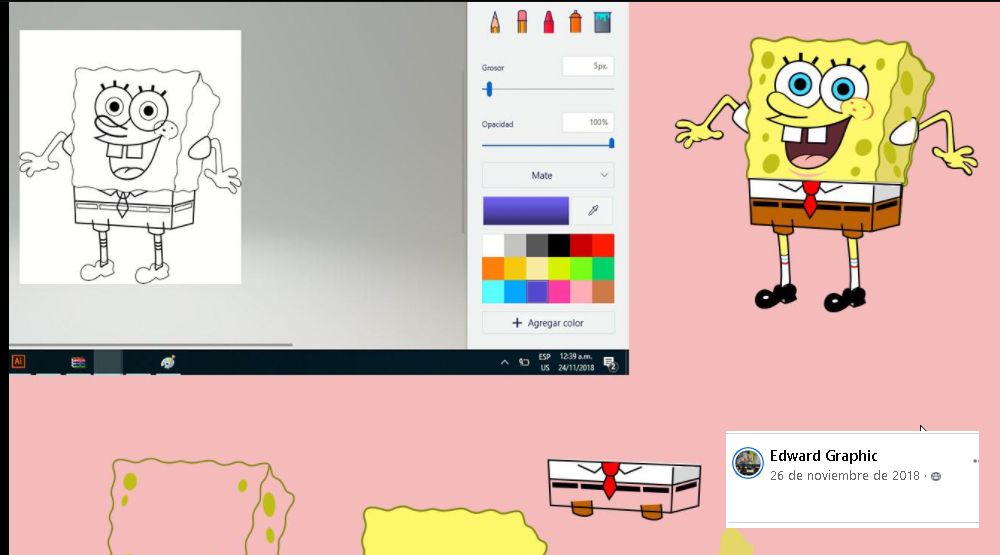Image resolution: width=1000 pixels, height=555 pixels.
Task: Show hidden system tray icons chevron
Action: 504,362
